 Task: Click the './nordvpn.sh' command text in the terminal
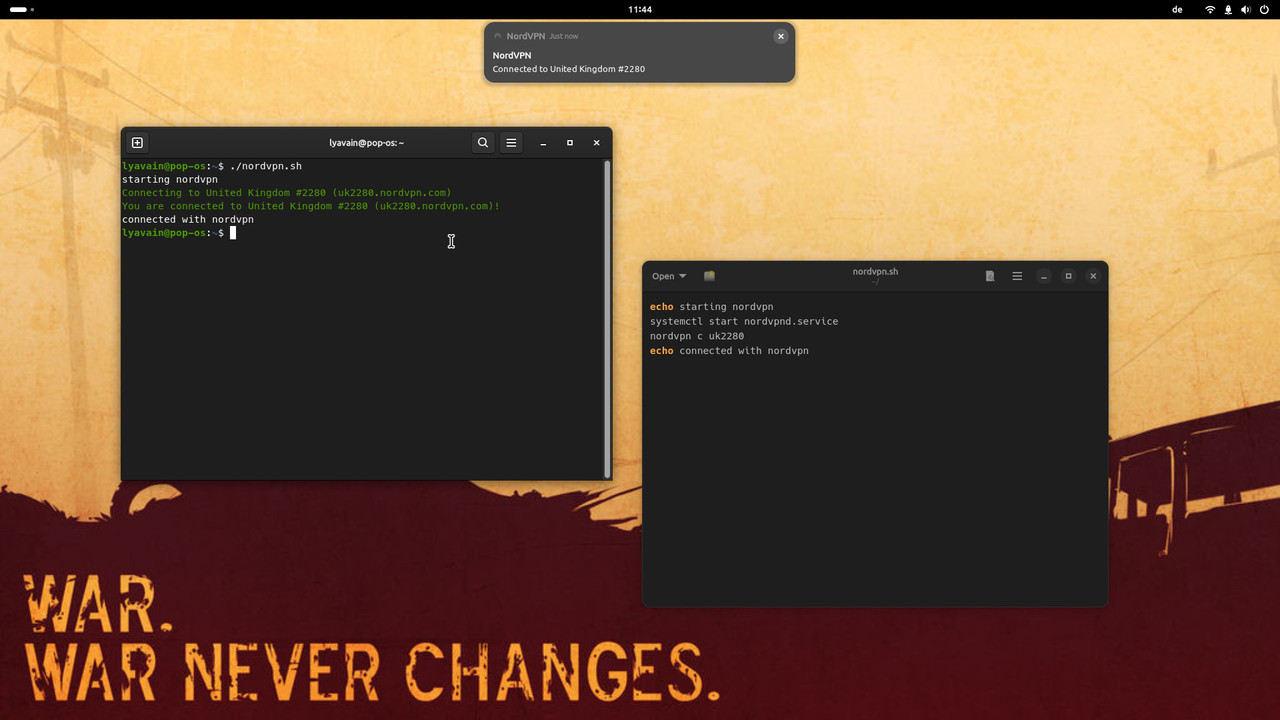pyautogui.click(x=266, y=166)
